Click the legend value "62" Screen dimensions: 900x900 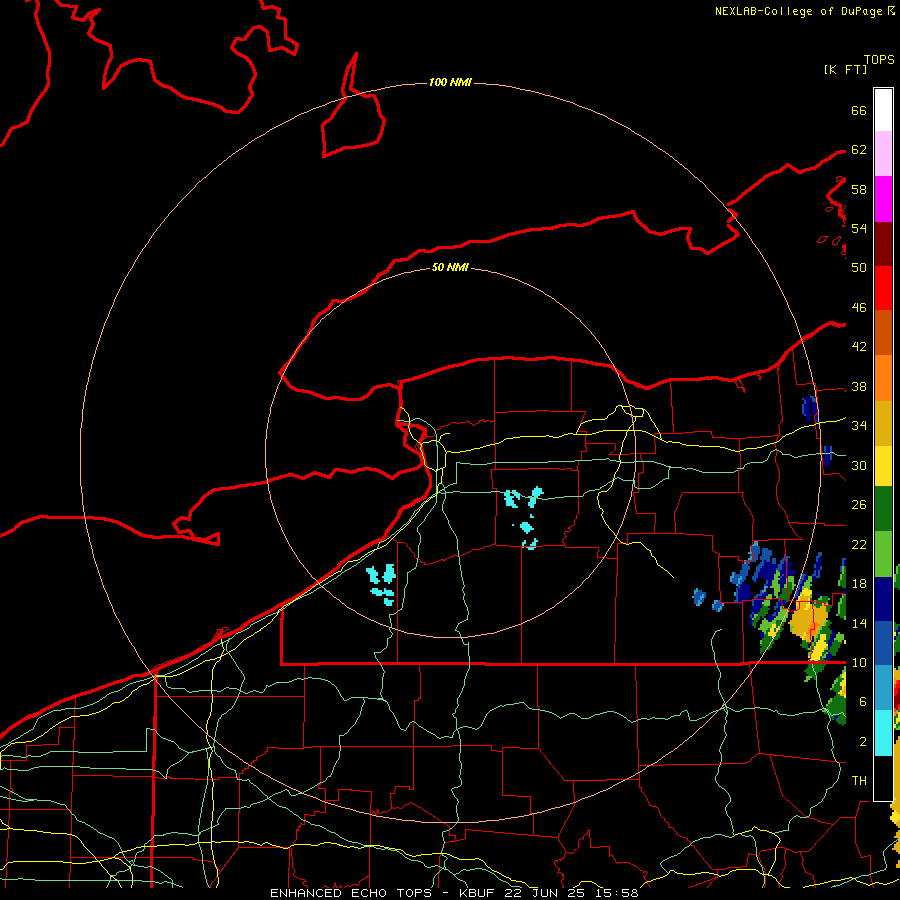pos(859,150)
